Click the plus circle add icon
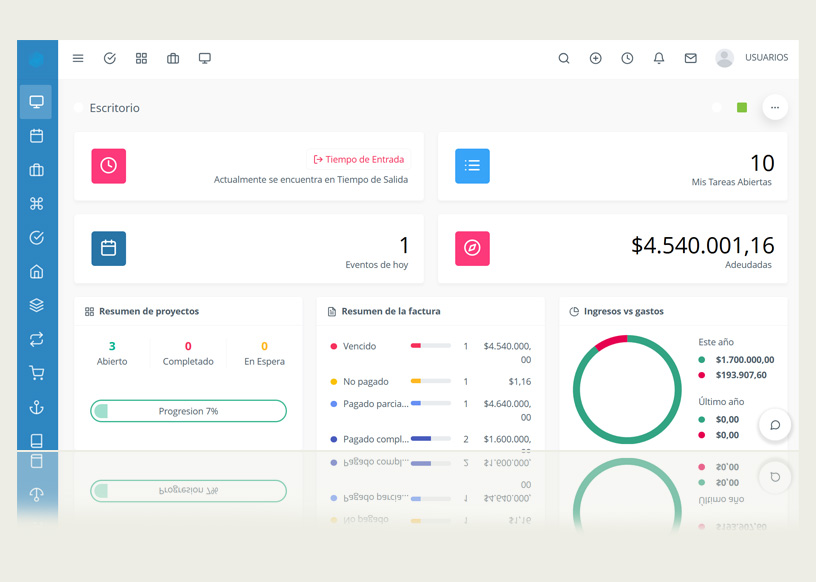 pyautogui.click(x=596, y=59)
